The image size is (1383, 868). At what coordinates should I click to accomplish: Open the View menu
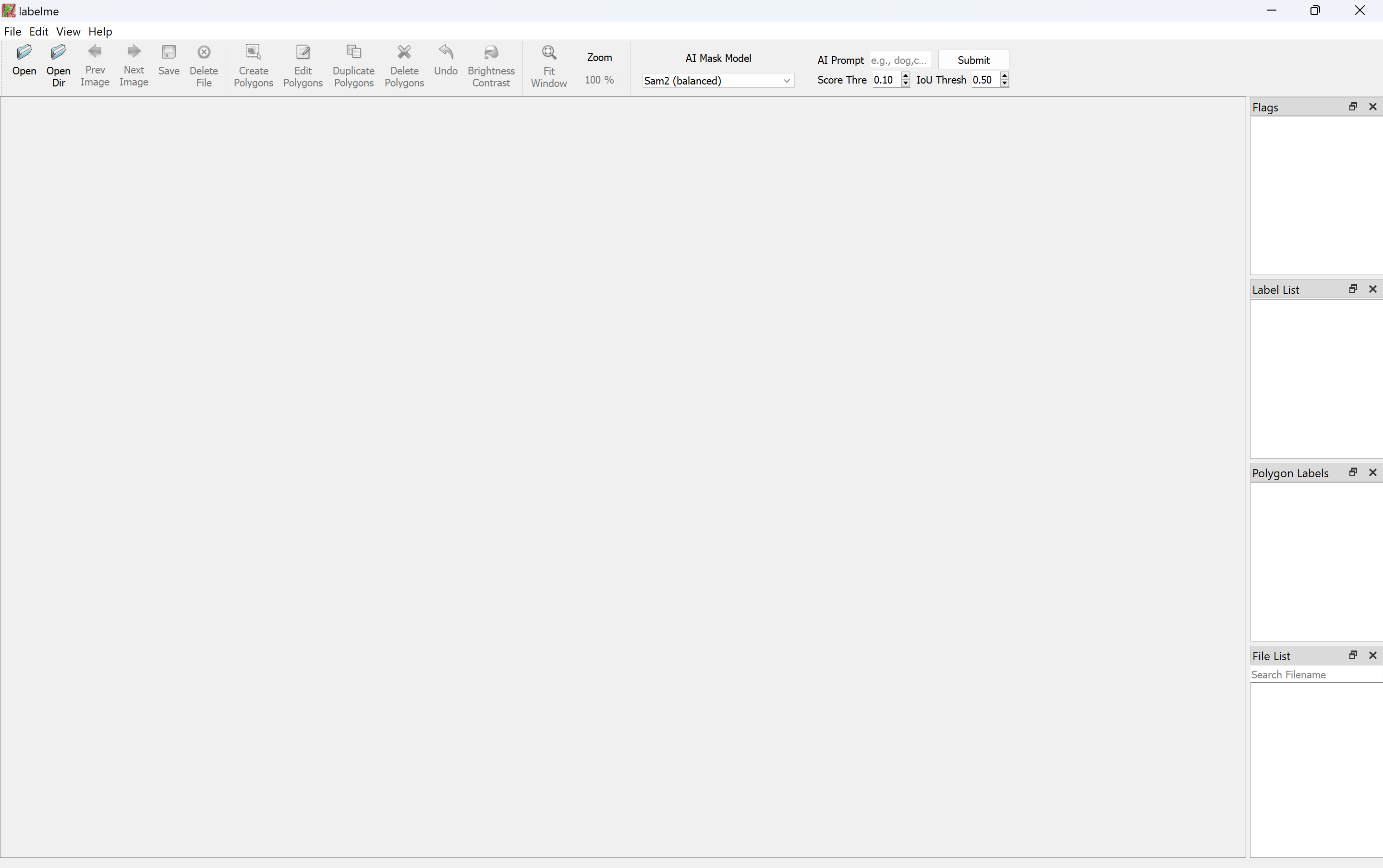68,32
